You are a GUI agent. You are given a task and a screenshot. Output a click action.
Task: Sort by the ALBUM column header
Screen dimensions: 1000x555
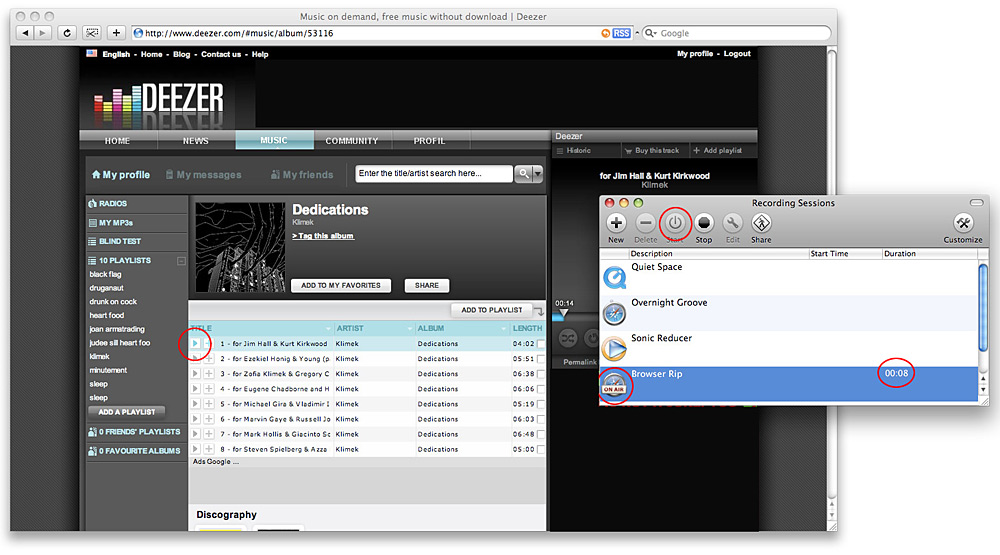pyautogui.click(x=461, y=329)
